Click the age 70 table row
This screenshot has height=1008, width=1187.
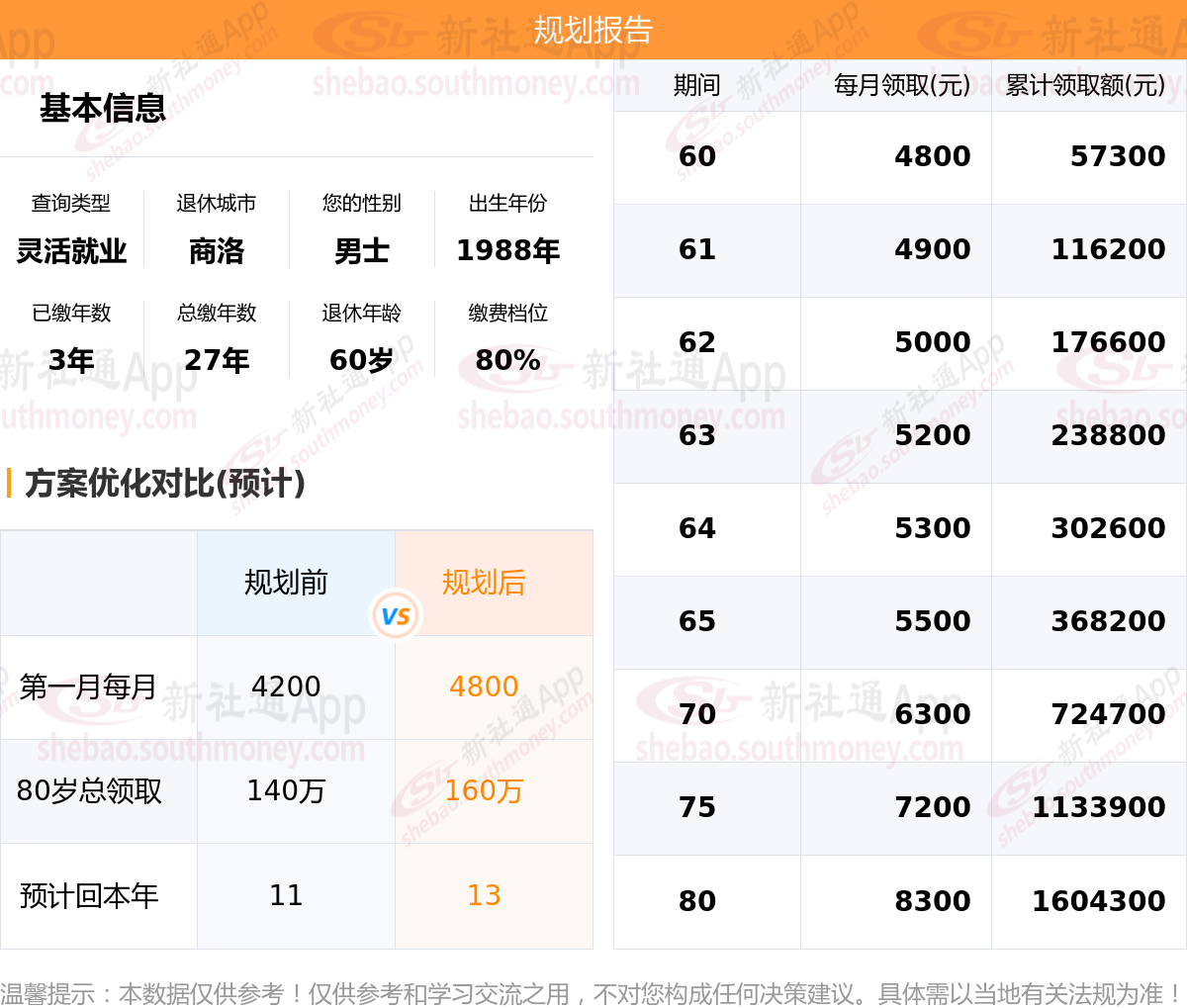click(x=900, y=715)
